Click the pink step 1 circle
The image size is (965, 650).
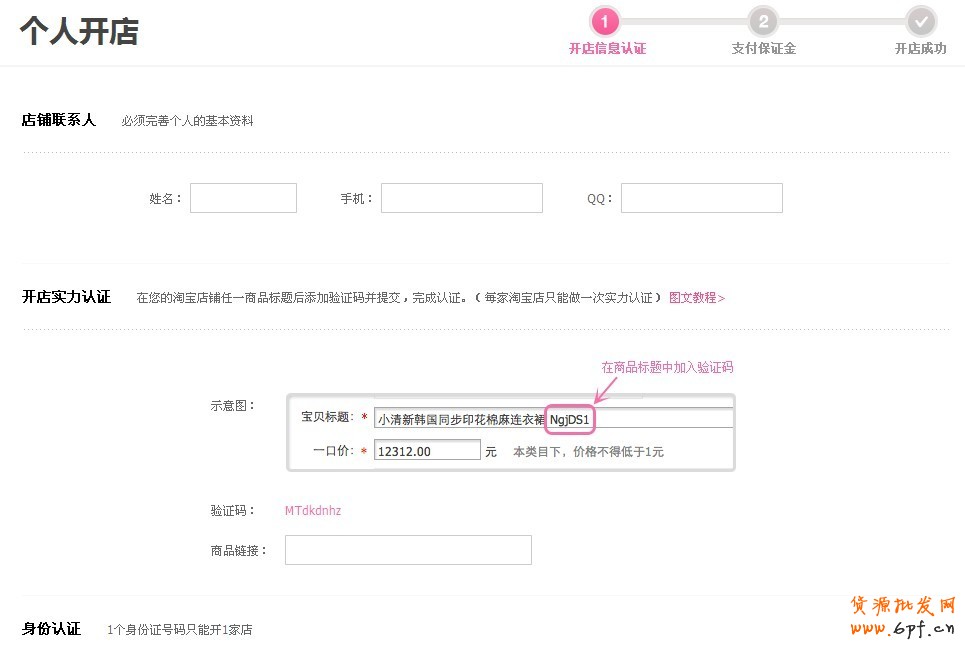(x=605, y=21)
